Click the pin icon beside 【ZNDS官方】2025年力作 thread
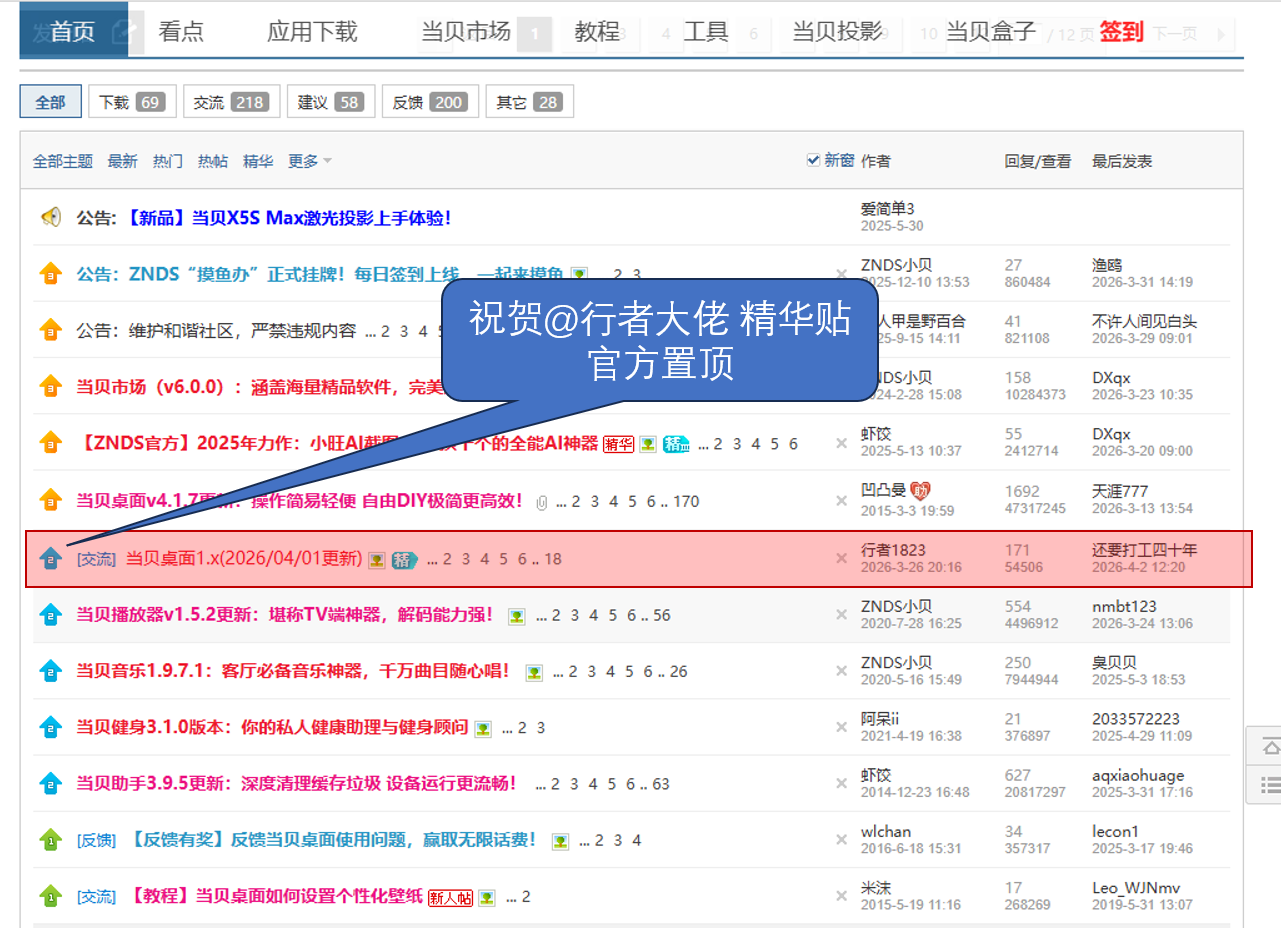This screenshot has width=1281, height=928. tap(50, 443)
